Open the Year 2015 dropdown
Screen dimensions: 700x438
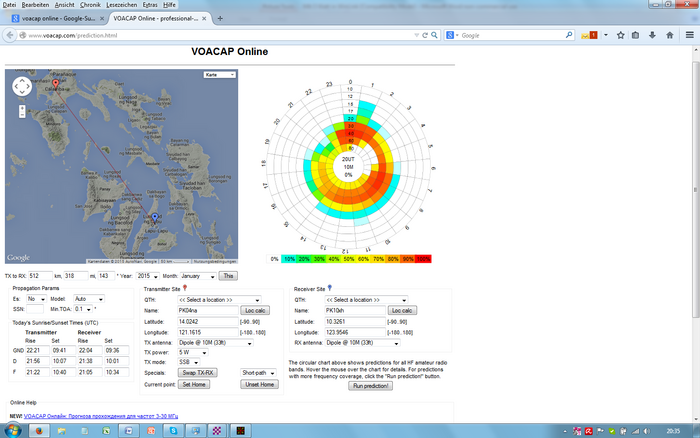coord(147,276)
